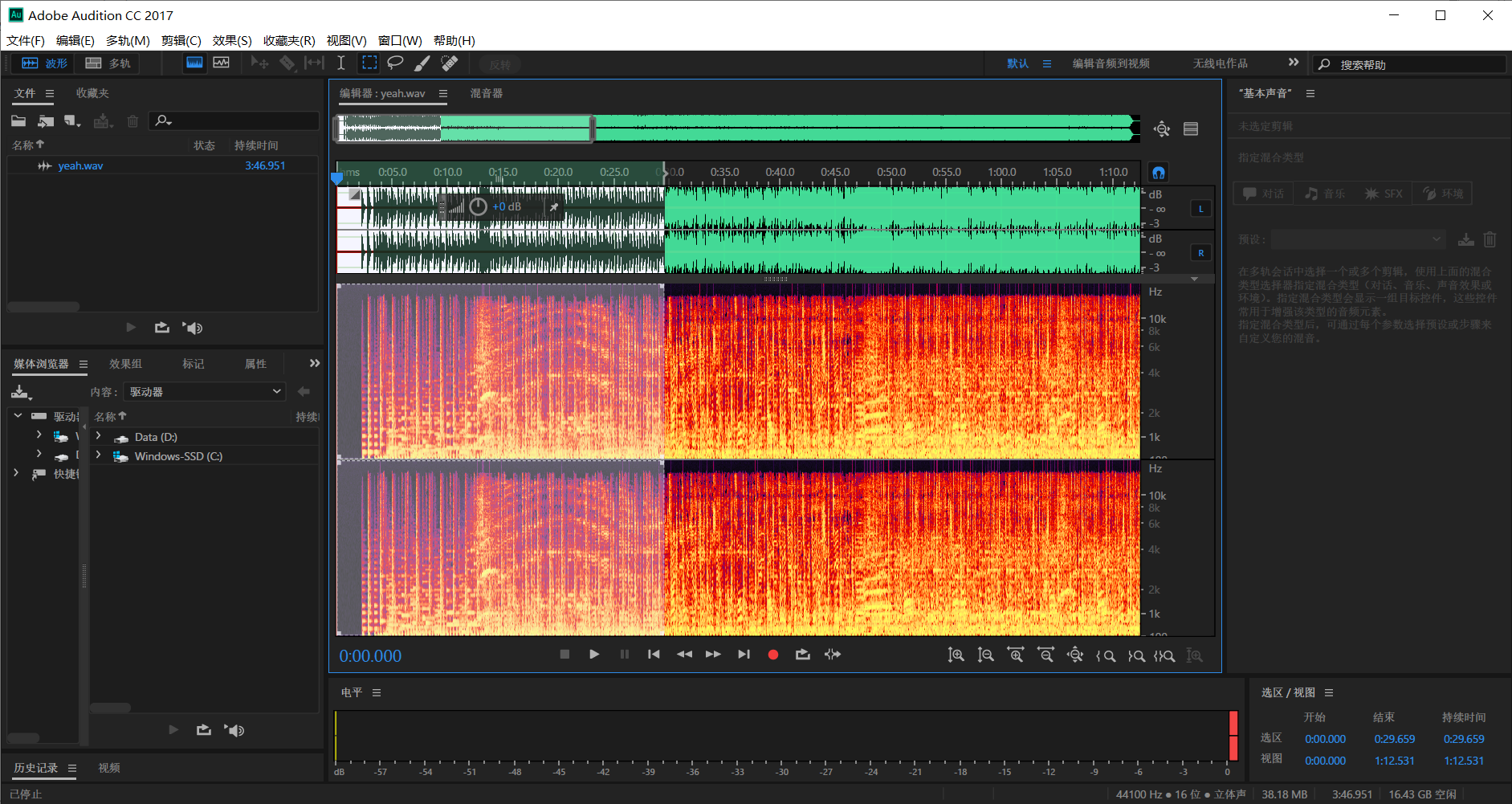Select the Spot Healing Brush tool

click(450, 63)
